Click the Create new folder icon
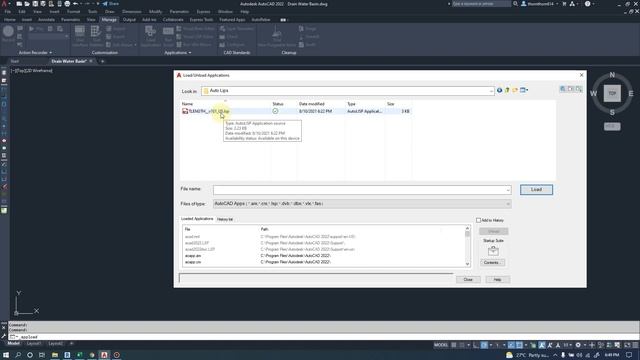 coord(515,90)
